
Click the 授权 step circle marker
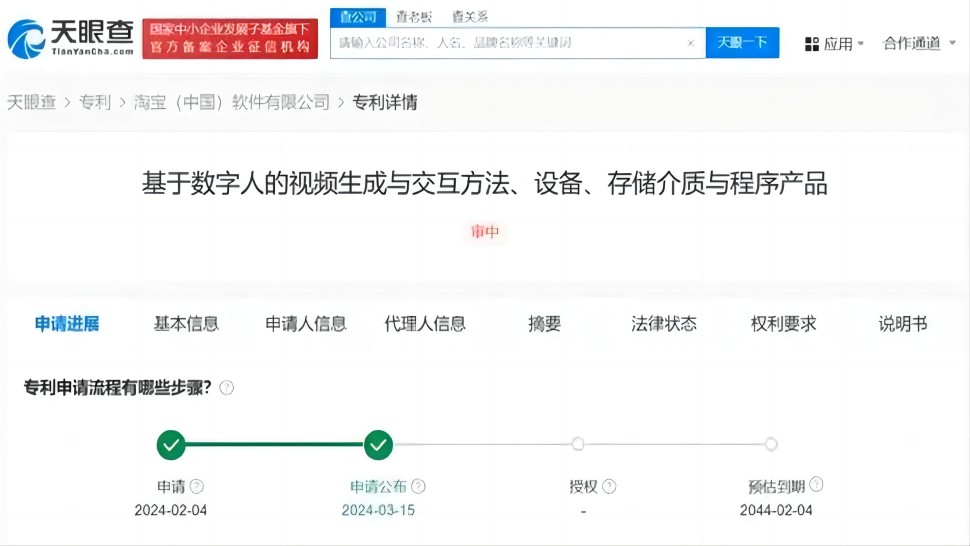point(578,444)
